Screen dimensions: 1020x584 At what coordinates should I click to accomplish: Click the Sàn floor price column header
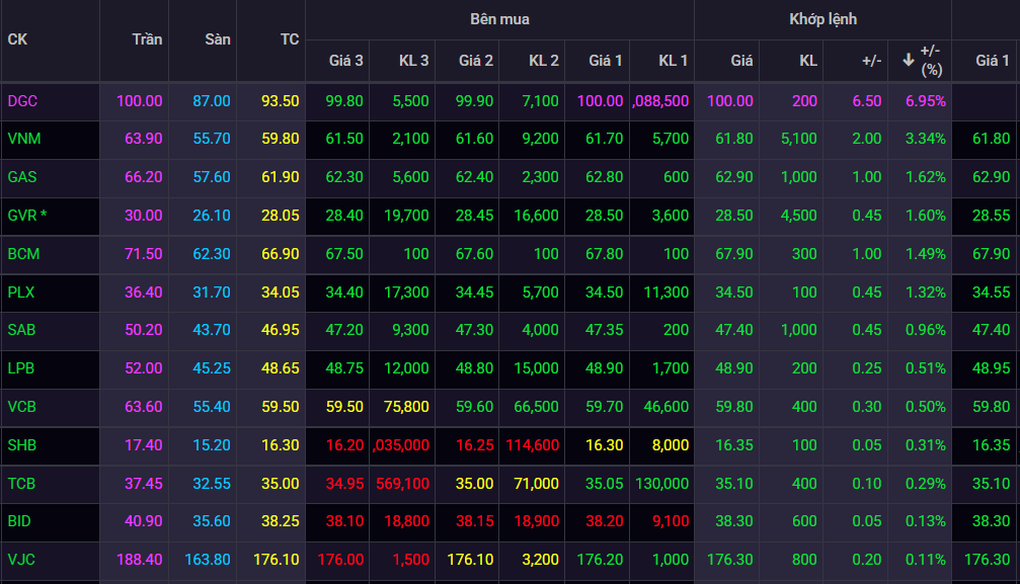click(x=217, y=39)
